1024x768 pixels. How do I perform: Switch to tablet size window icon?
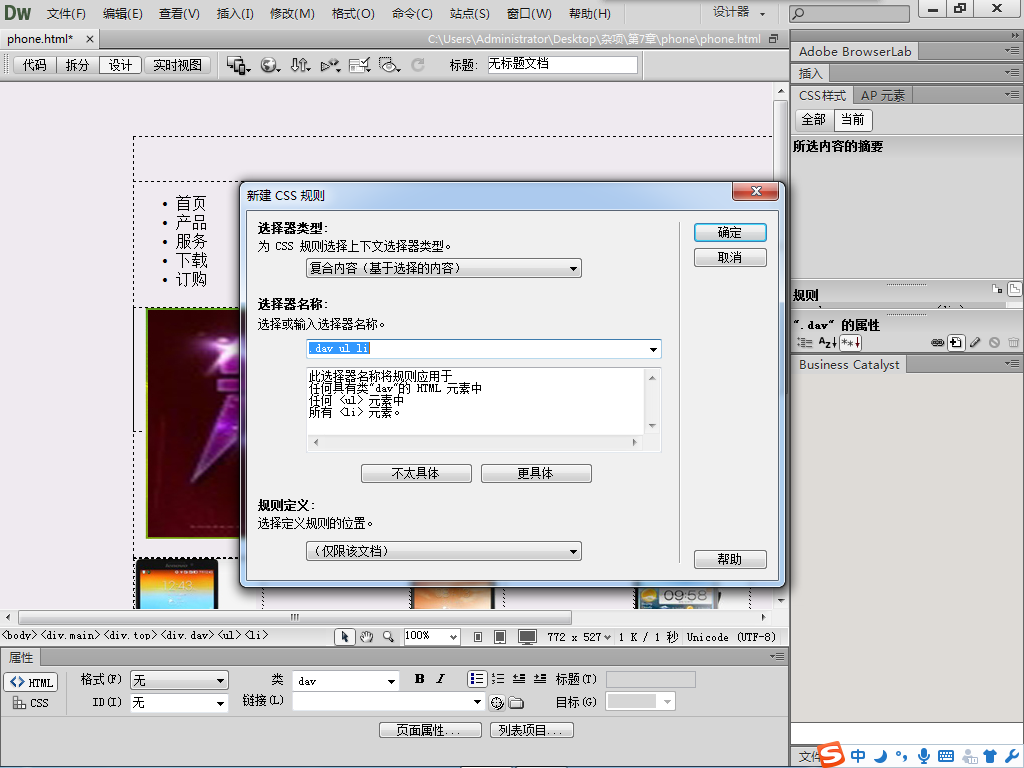[500, 637]
